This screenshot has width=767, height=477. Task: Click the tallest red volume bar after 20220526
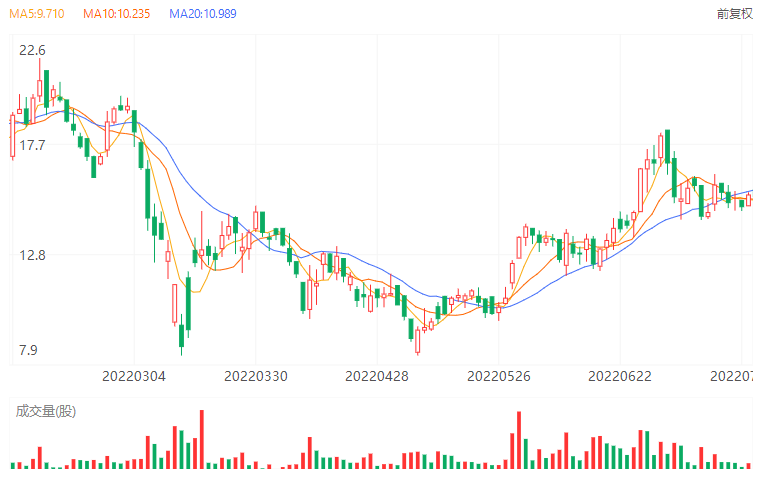[x=519, y=440]
